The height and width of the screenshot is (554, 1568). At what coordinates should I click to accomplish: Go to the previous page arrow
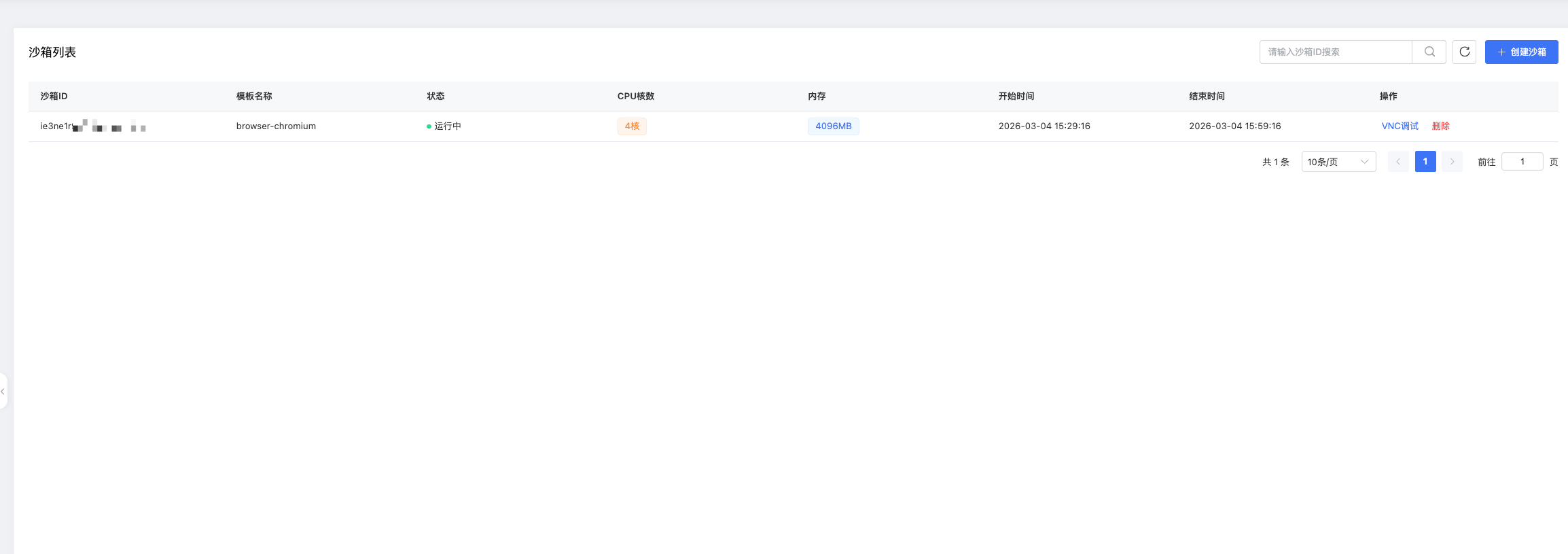1398,162
